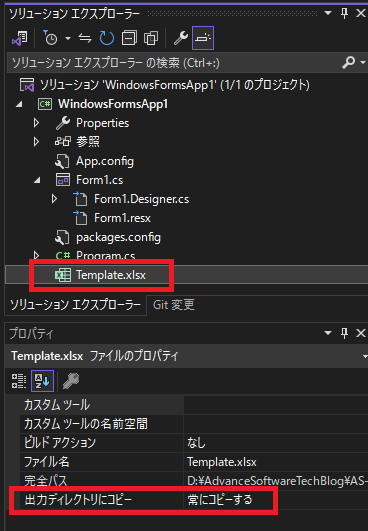The height and width of the screenshot is (531, 368).
Task: Click the ファイル名 value Template.xlsx
Action: pos(222,462)
